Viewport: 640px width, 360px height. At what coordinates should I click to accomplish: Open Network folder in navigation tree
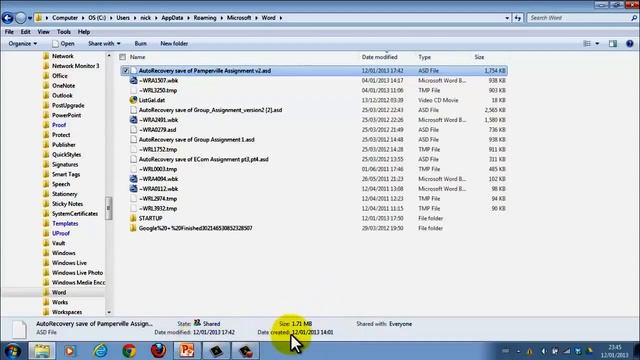(62, 56)
